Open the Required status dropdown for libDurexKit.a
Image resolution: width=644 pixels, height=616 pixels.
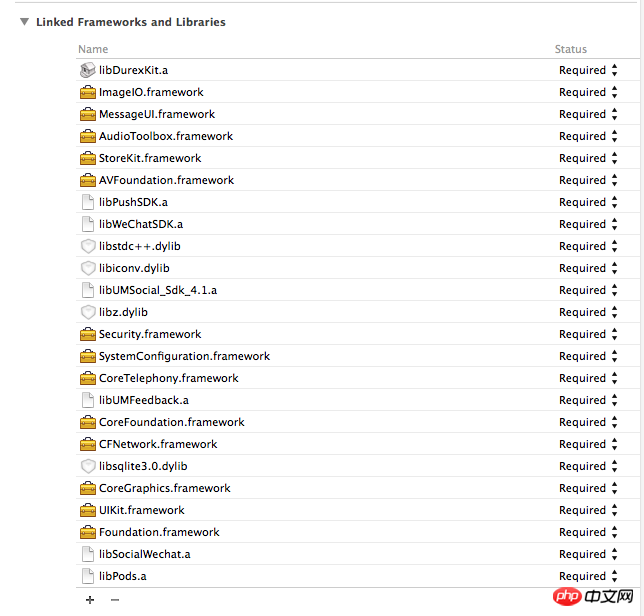tap(588, 70)
